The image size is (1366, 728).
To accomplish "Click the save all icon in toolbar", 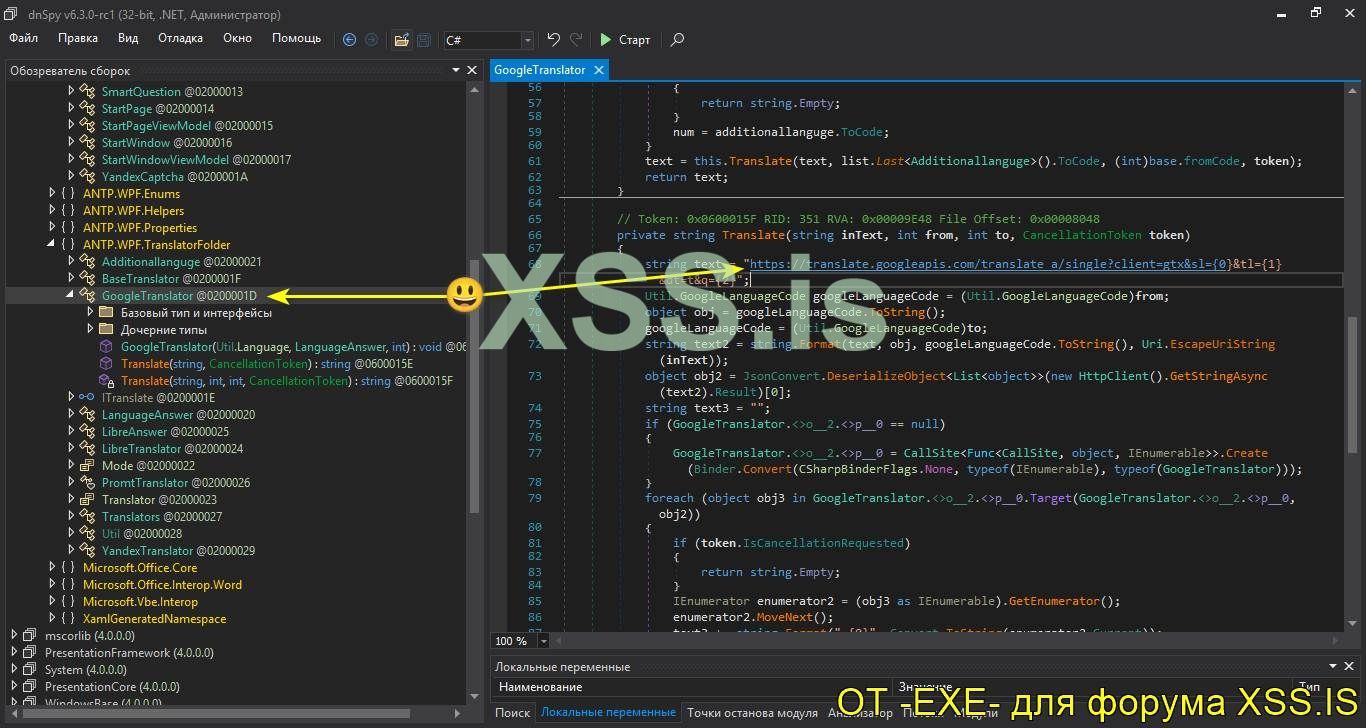I will pyautogui.click(x=424, y=39).
